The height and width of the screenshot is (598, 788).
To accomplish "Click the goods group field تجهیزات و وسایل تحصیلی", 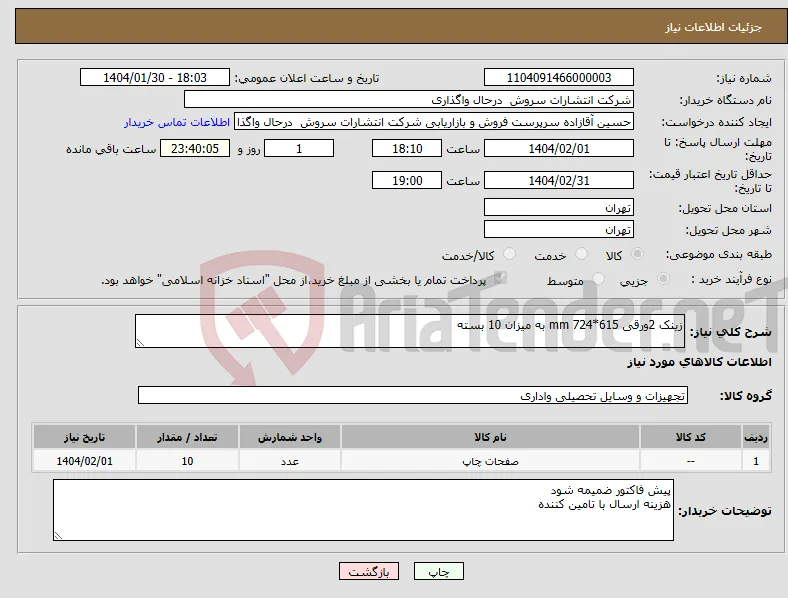I will pyautogui.click(x=413, y=395).
